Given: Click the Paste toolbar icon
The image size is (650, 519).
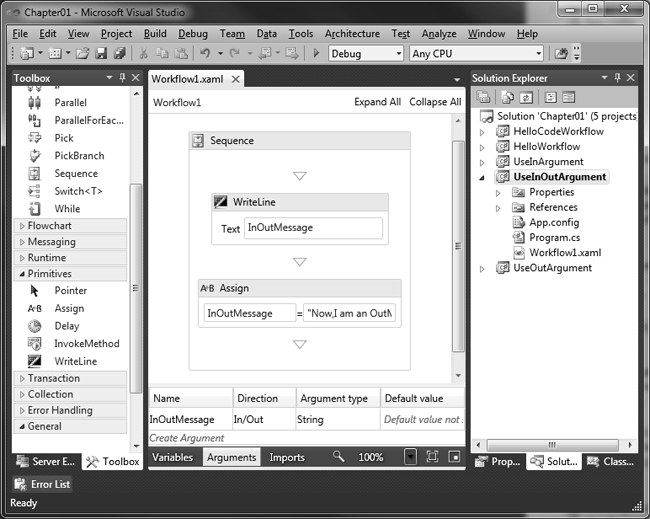Looking at the screenshot, I should [181, 53].
